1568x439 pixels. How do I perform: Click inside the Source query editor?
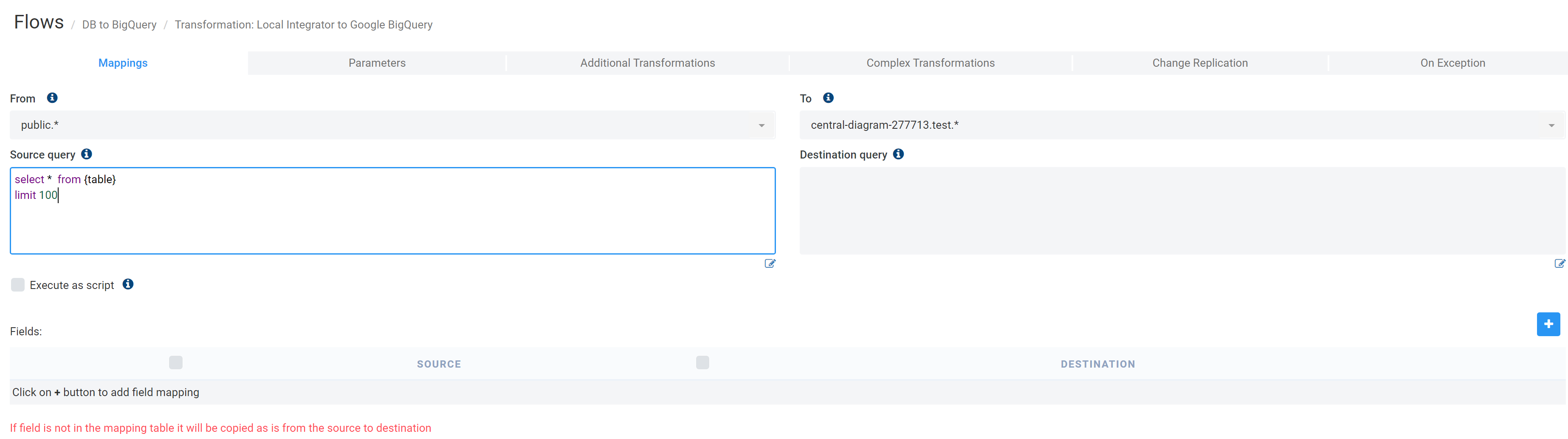(x=389, y=210)
